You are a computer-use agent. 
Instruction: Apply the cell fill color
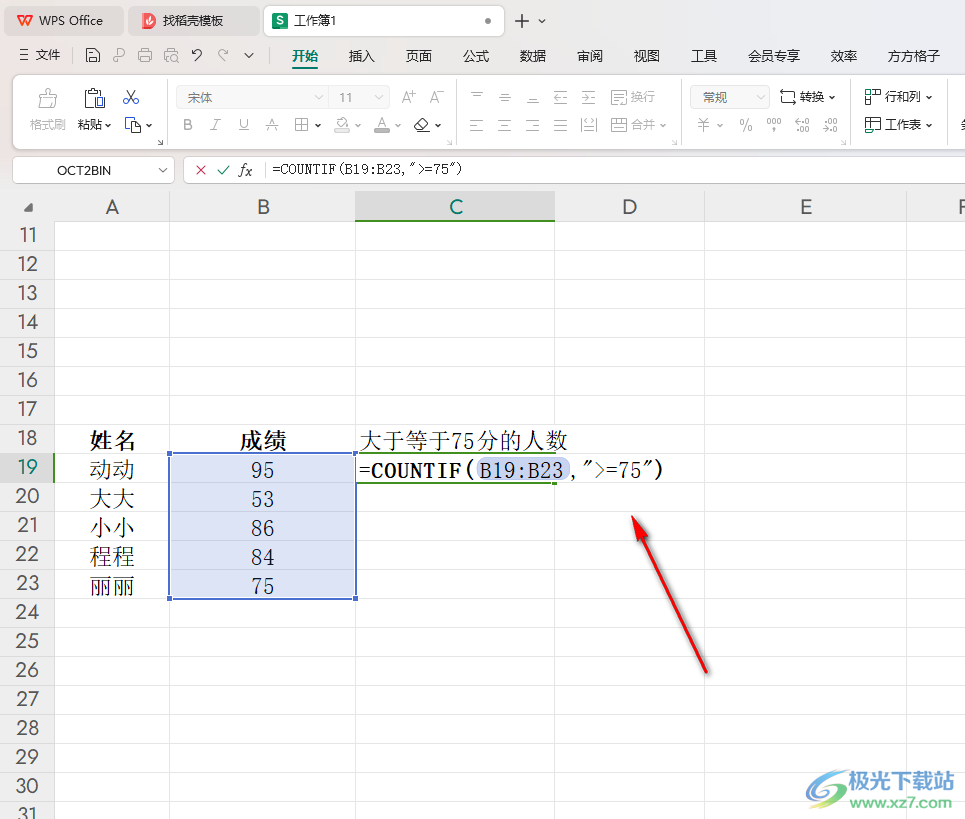click(x=342, y=125)
